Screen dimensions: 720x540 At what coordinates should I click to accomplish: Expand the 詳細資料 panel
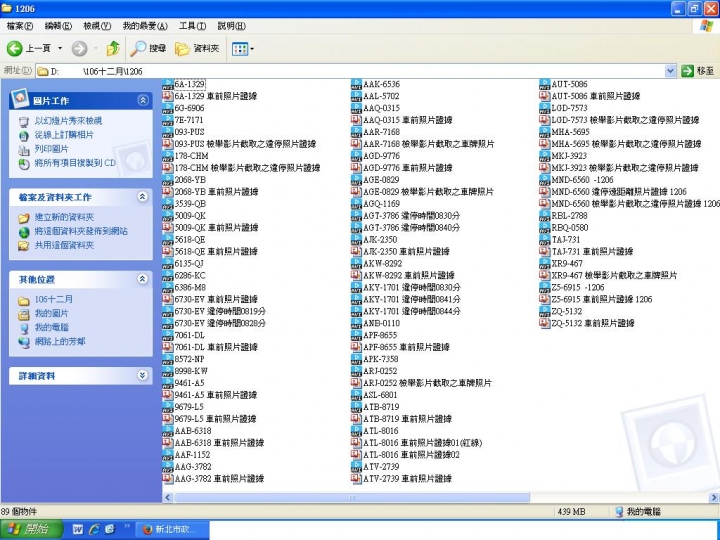coord(143,375)
